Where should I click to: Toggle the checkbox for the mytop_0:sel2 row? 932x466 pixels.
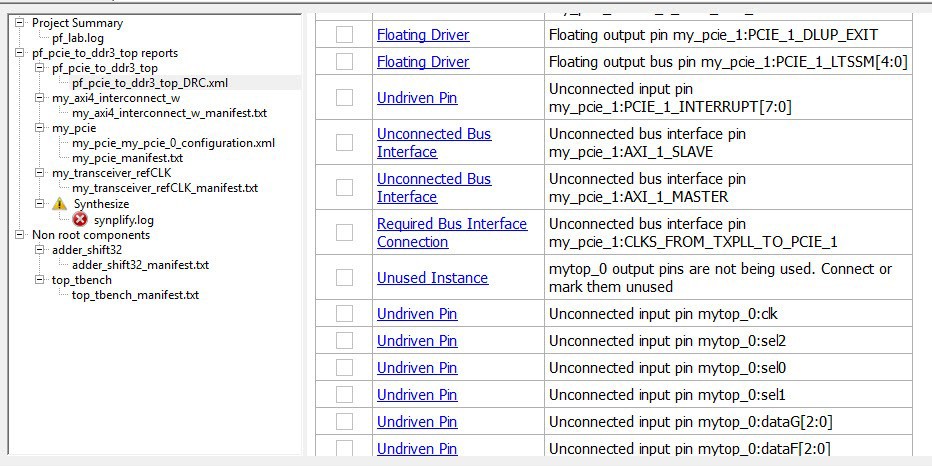(344, 340)
